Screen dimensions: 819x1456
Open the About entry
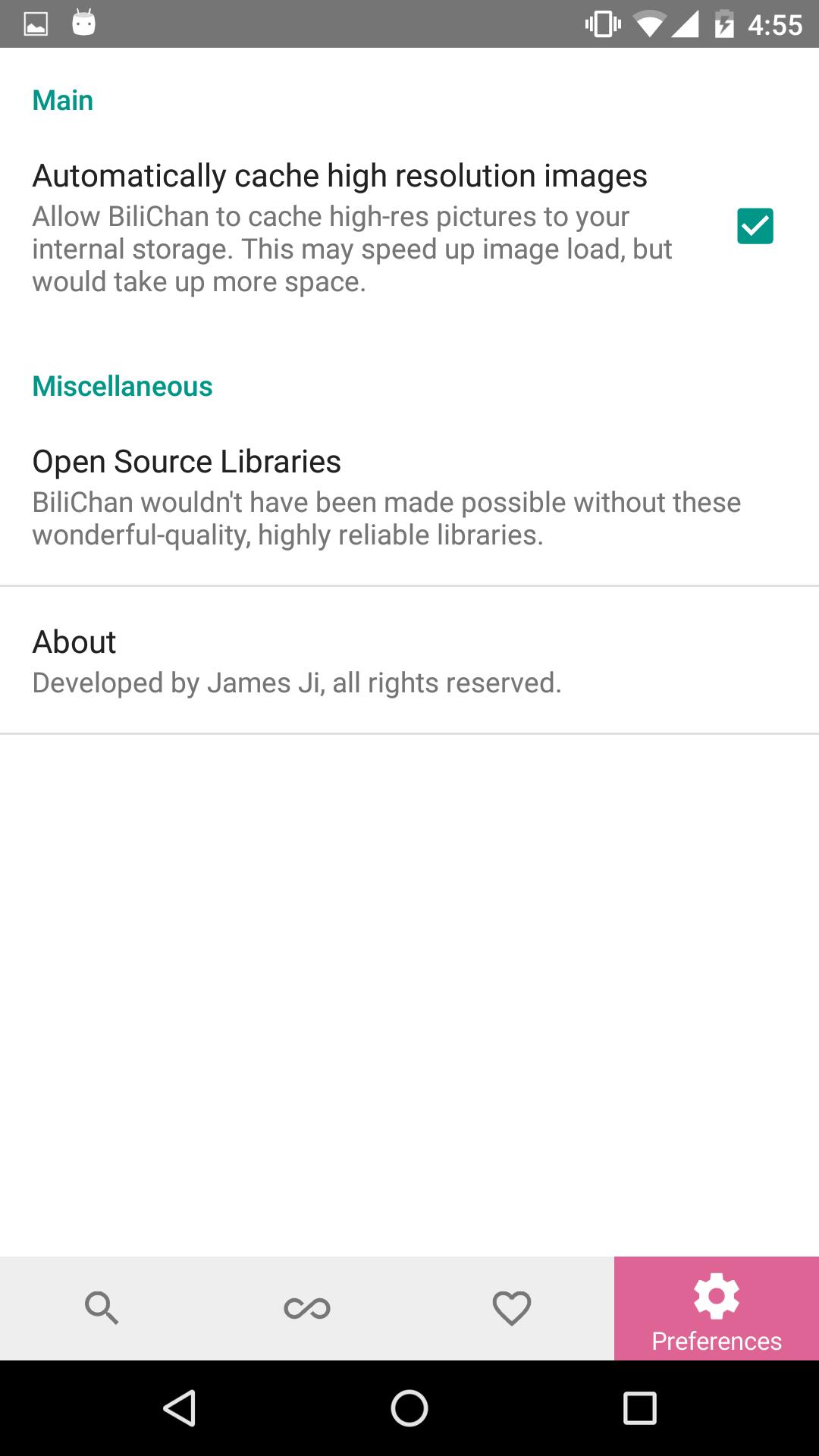[74, 642]
